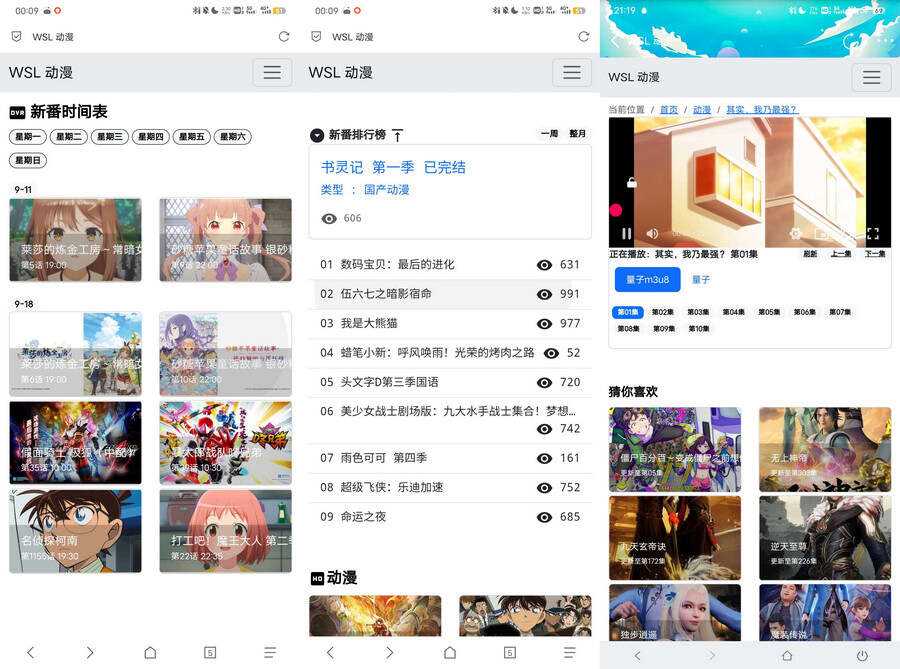Enter fullscreen mode in the video player

(873, 232)
